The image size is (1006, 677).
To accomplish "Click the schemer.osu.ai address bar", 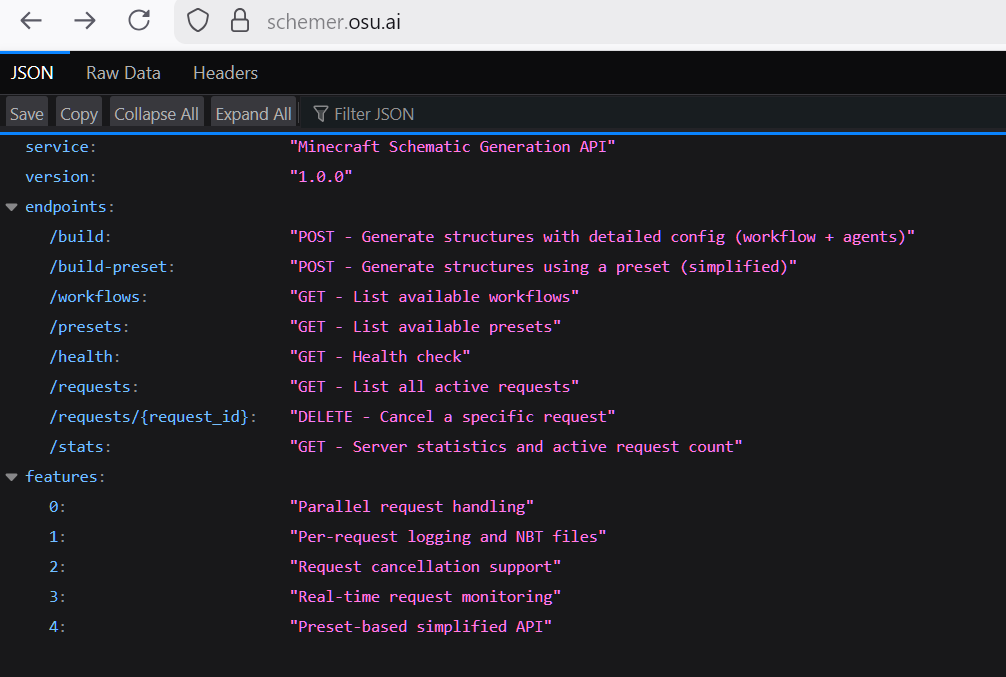I will [590, 22].
